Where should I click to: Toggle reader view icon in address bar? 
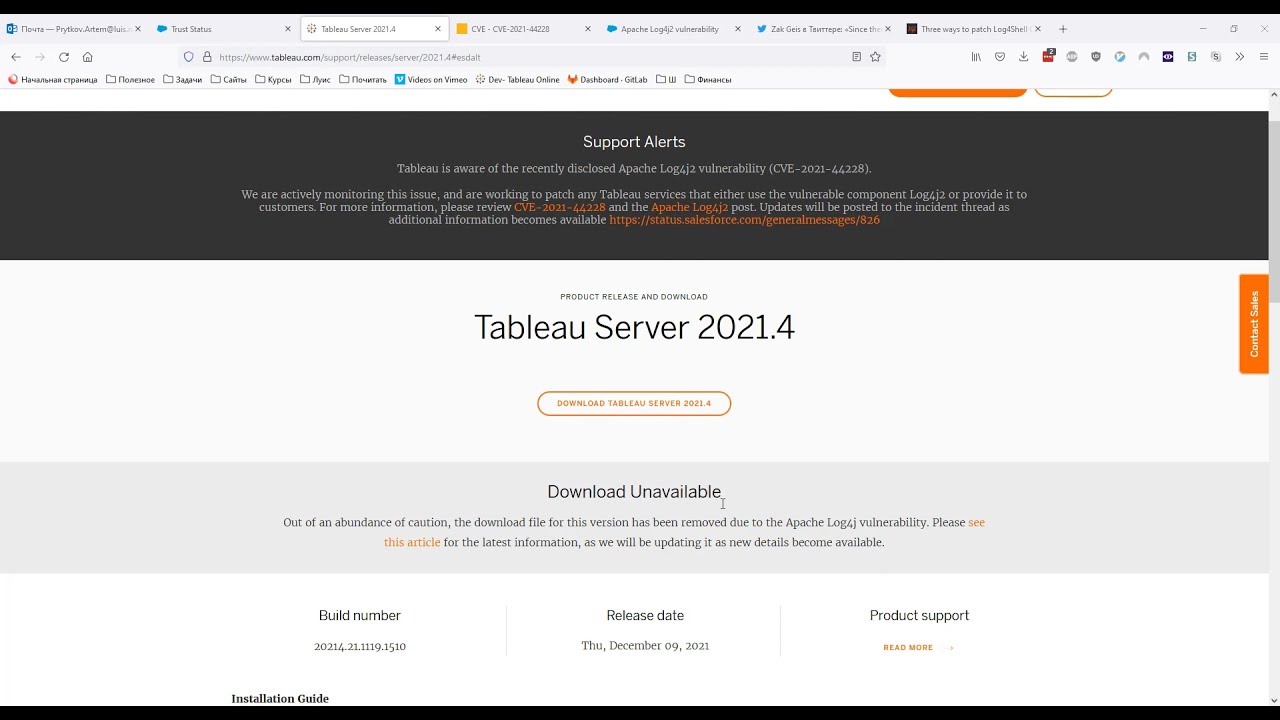pyautogui.click(x=856, y=57)
